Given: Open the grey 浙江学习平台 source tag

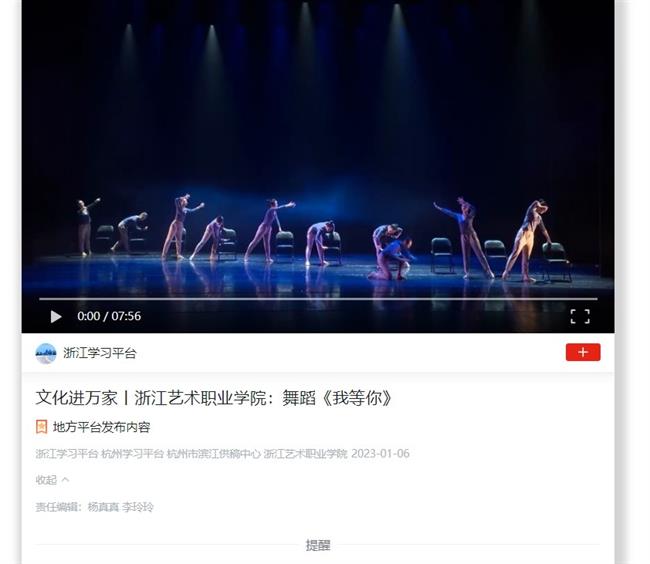Looking at the screenshot, I should pyautogui.click(x=67, y=453).
